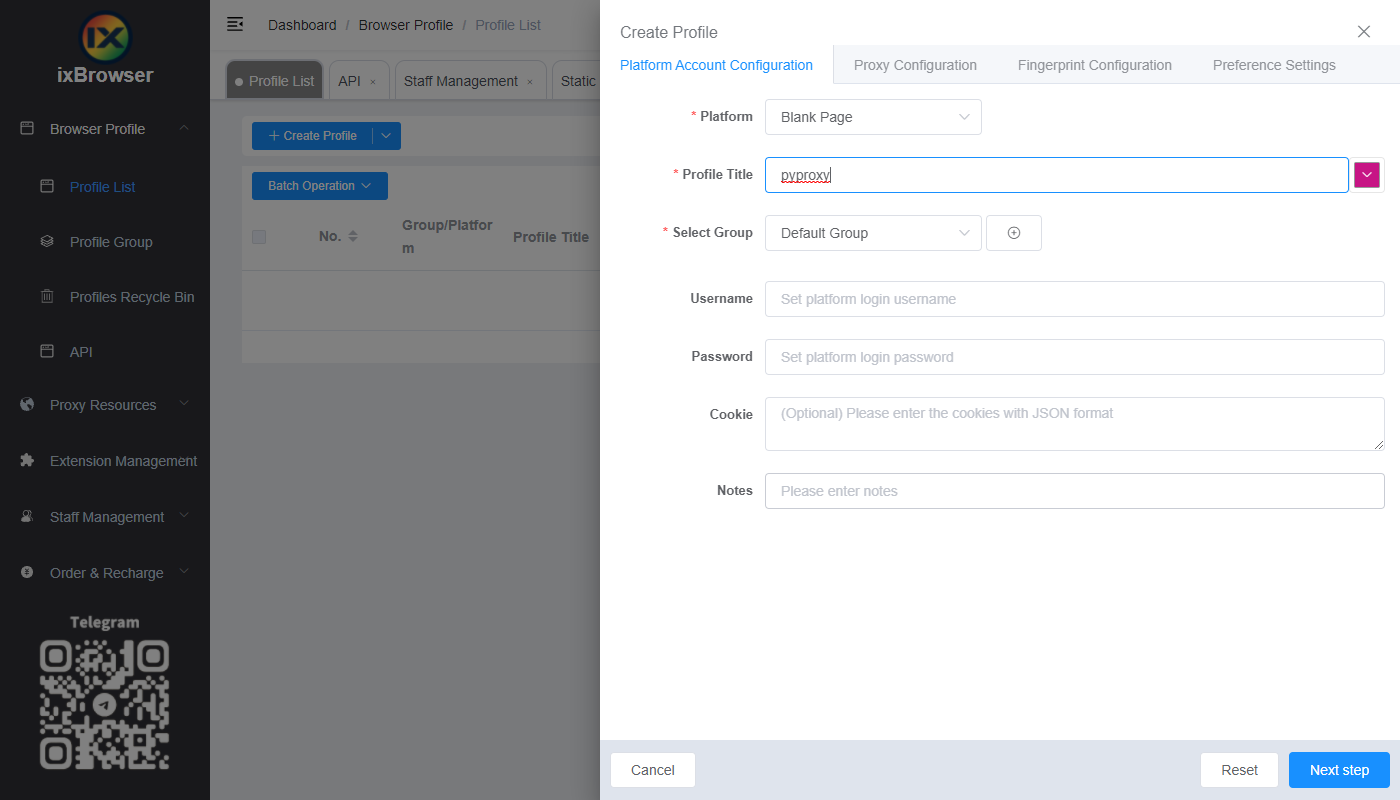The height and width of the screenshot is (800, 1400).
Task: Close the API tab
Action: point(373,82)
